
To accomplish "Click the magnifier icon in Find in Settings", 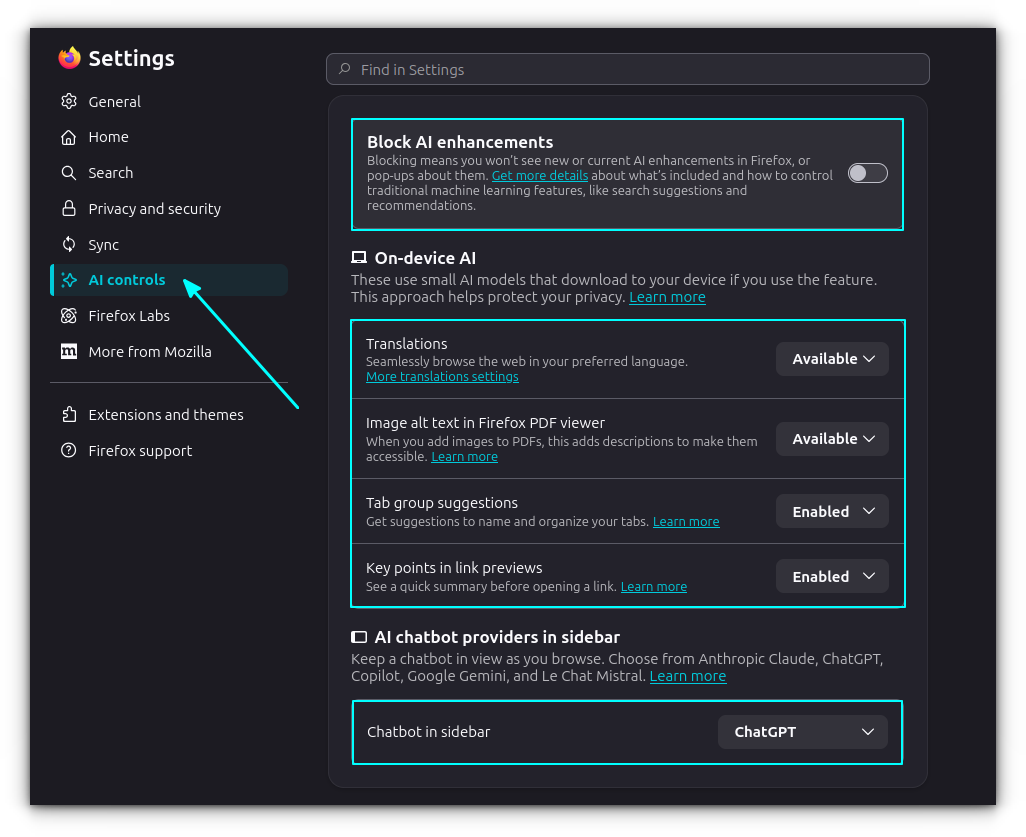I will 344,69.
